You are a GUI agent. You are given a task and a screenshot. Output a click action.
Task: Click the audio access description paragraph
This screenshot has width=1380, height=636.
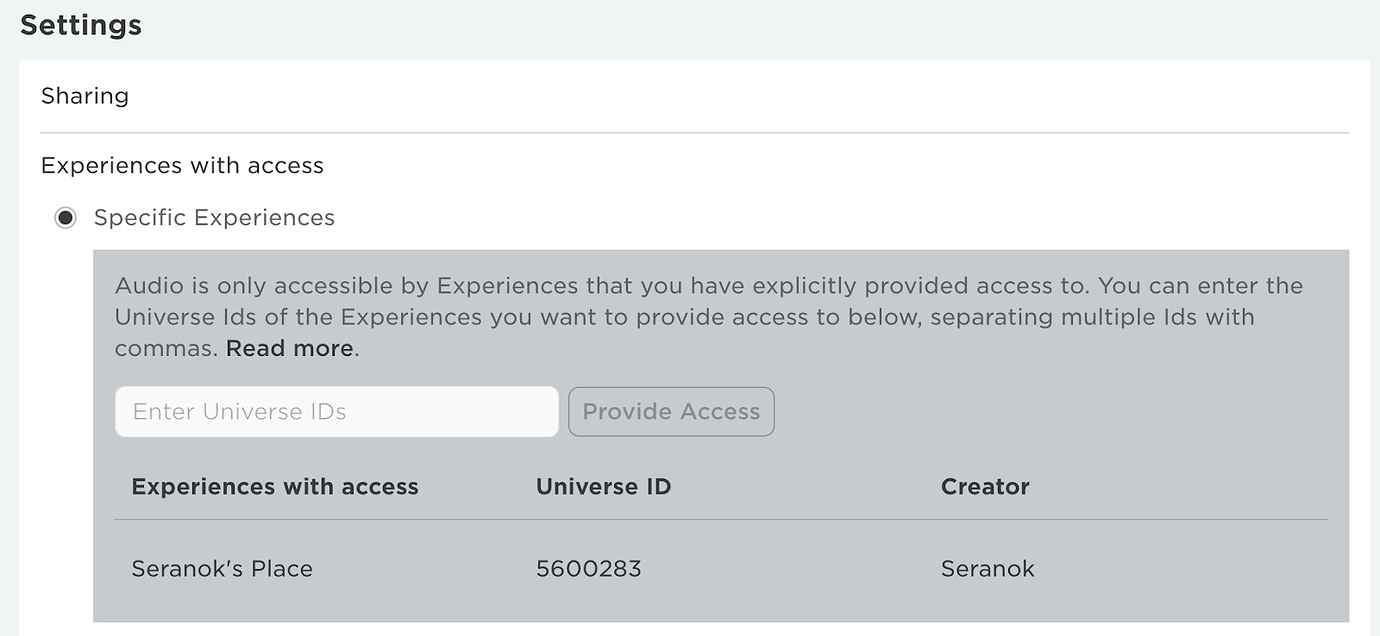(x=709, y=317)
